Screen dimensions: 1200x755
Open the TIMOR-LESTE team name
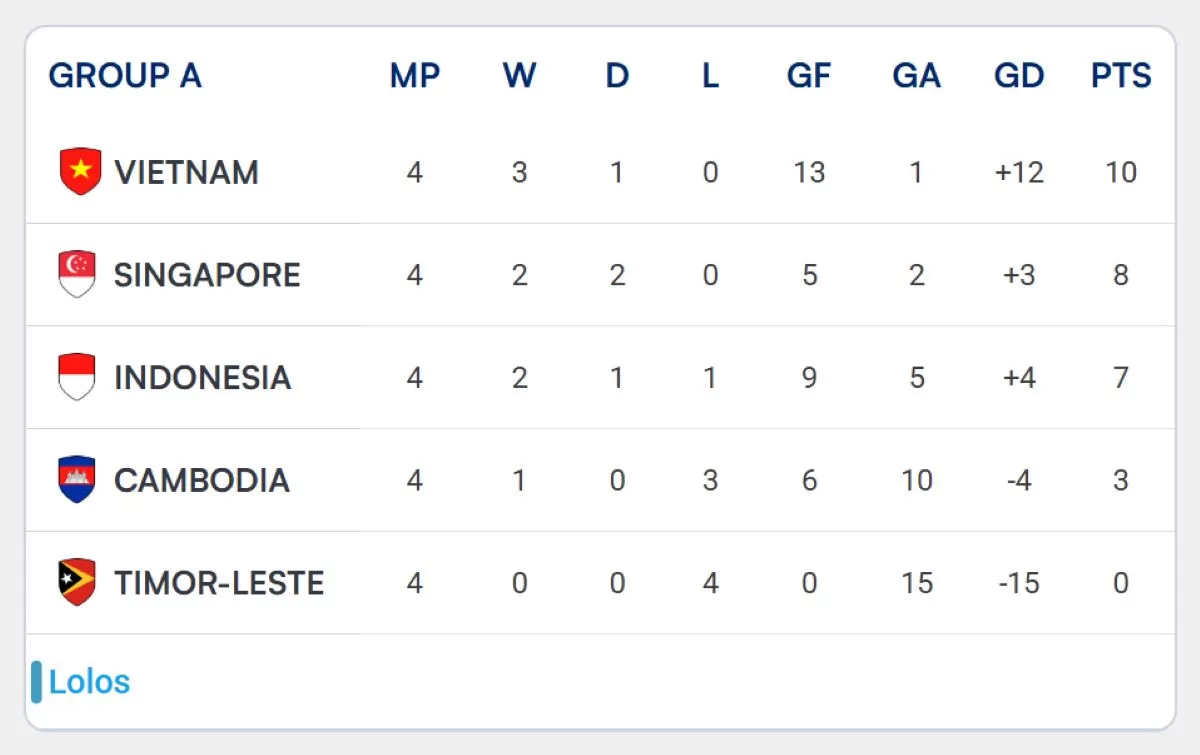coord(219,583)
